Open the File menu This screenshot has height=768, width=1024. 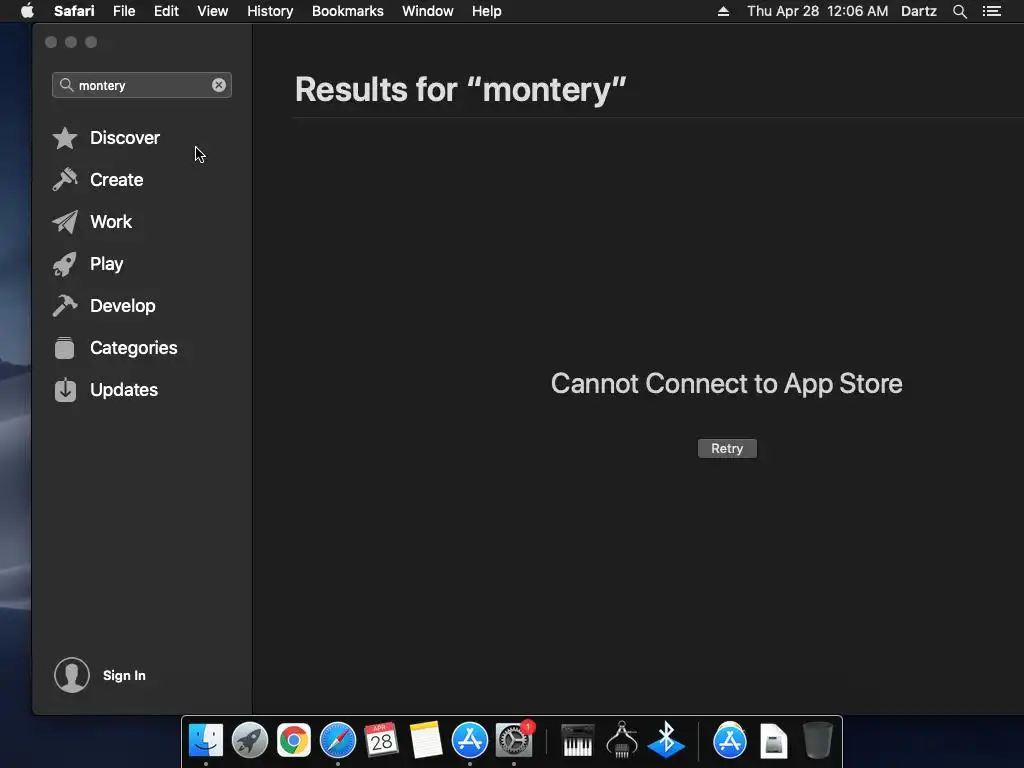(123, 11)
